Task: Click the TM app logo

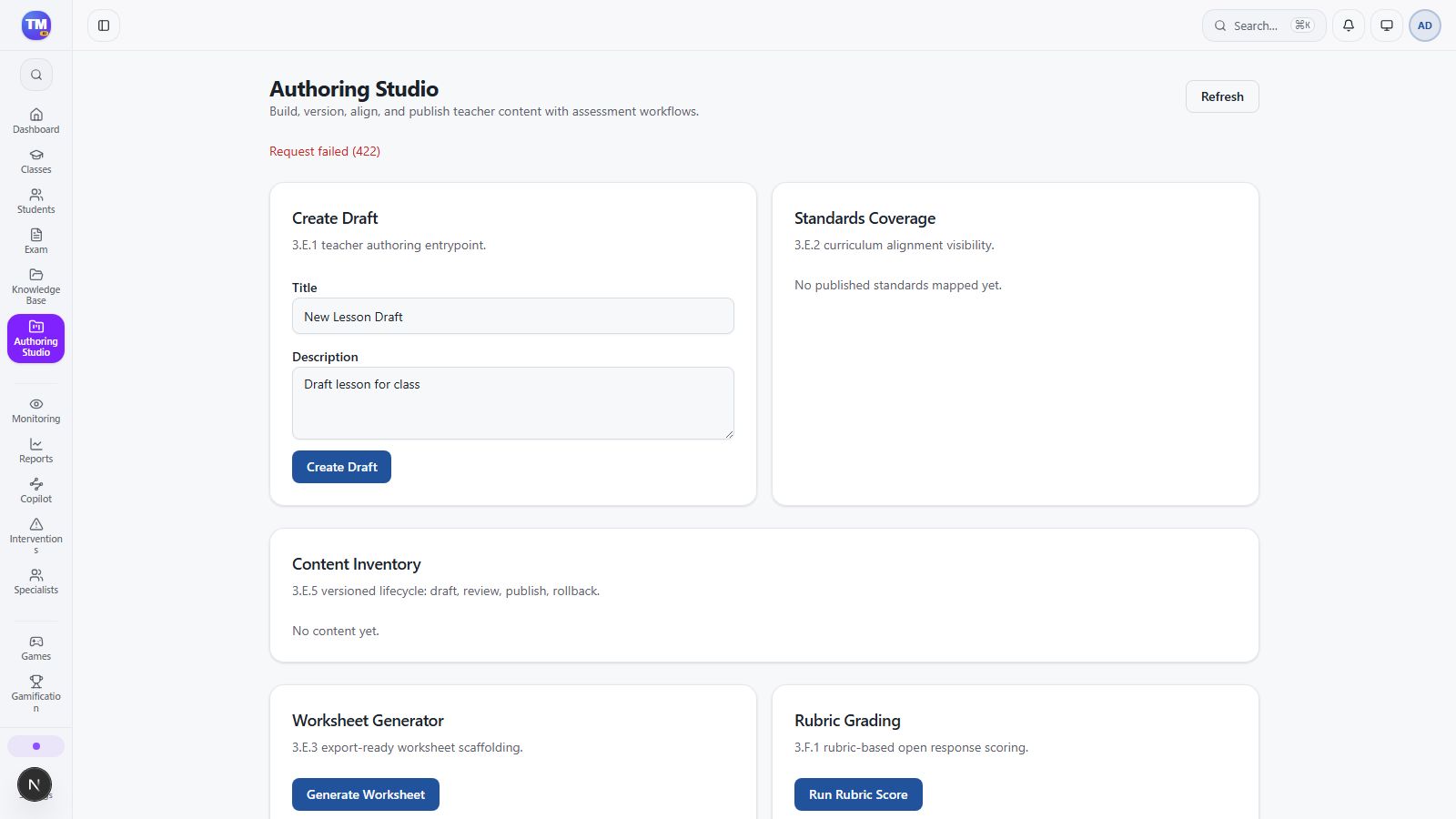Action: click(36, 25)
